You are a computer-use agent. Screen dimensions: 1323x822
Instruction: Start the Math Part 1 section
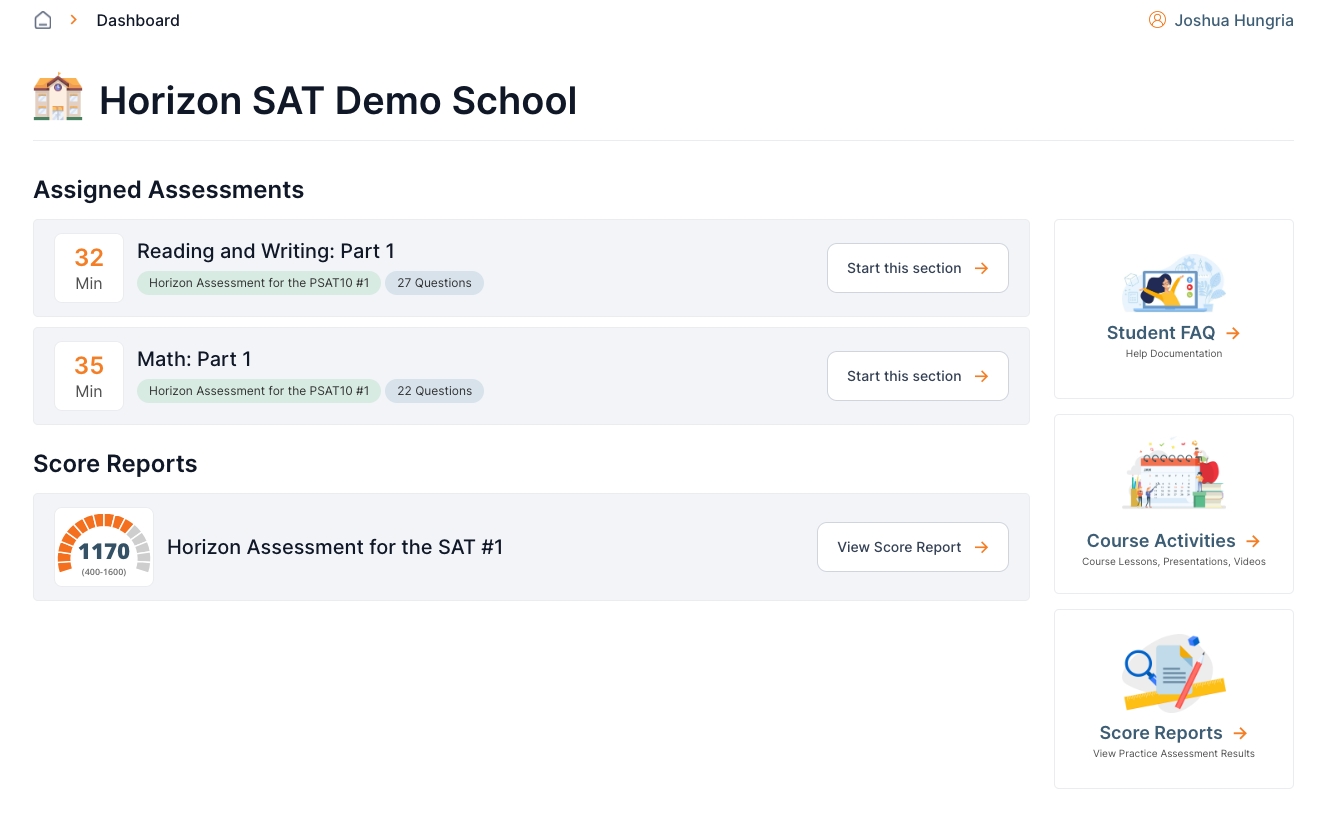pos(917,376)
